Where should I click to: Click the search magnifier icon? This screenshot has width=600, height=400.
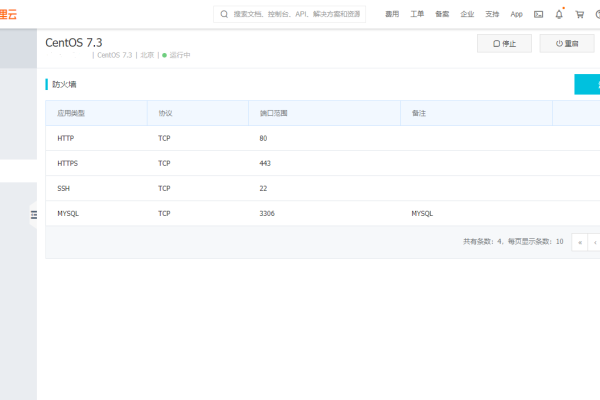click(223, 14)
